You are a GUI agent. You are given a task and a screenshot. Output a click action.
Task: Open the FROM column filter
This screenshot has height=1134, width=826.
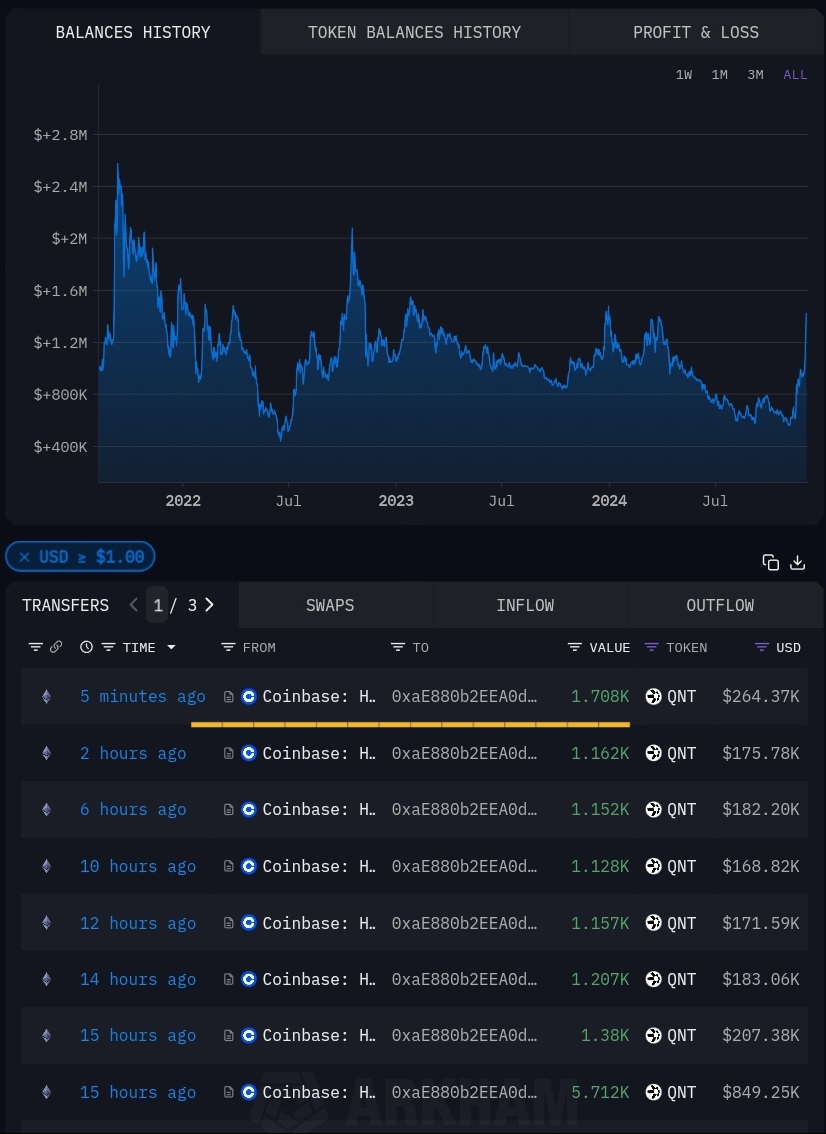[229, 647]
